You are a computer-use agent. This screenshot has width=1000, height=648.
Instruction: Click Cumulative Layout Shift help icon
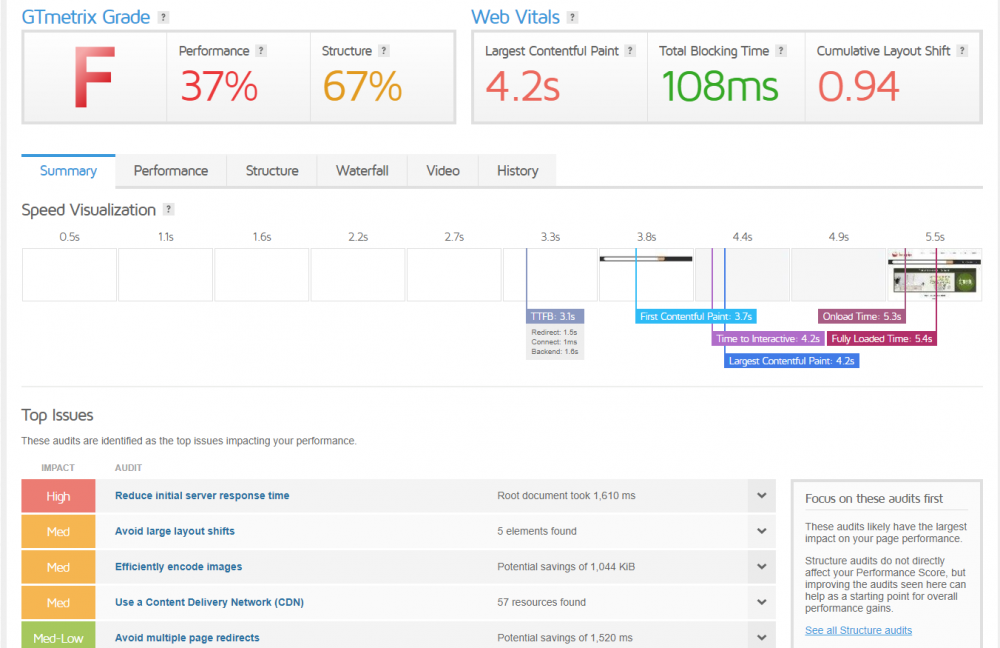[x=962, y=50]
